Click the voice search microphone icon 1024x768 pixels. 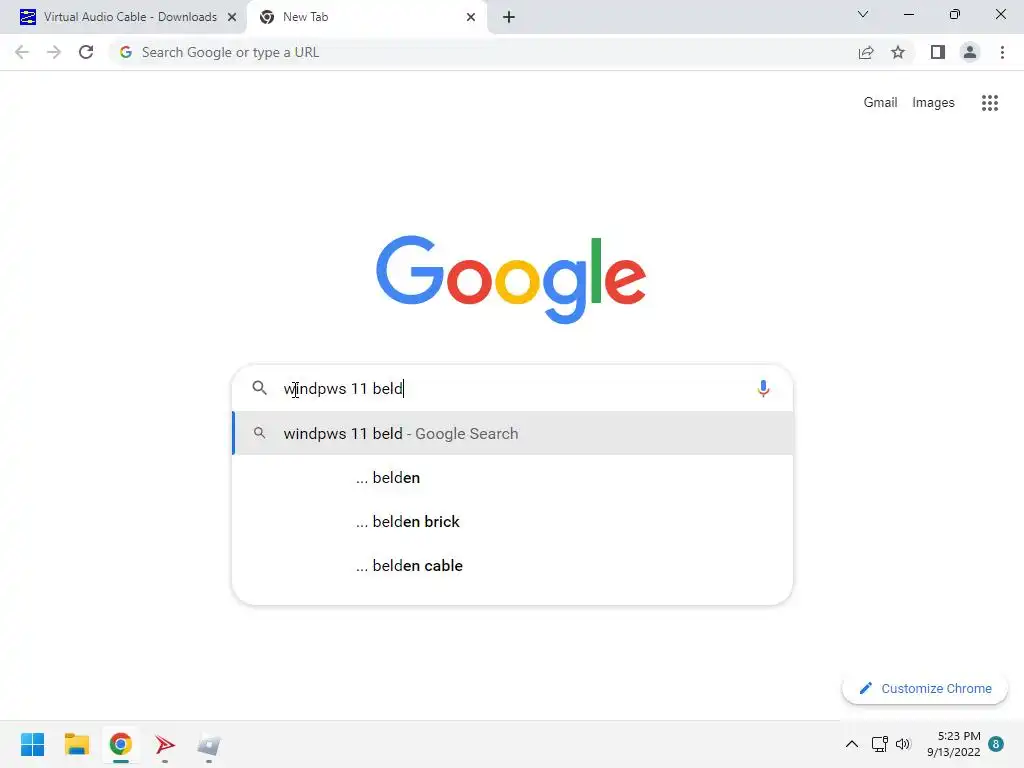763,389
